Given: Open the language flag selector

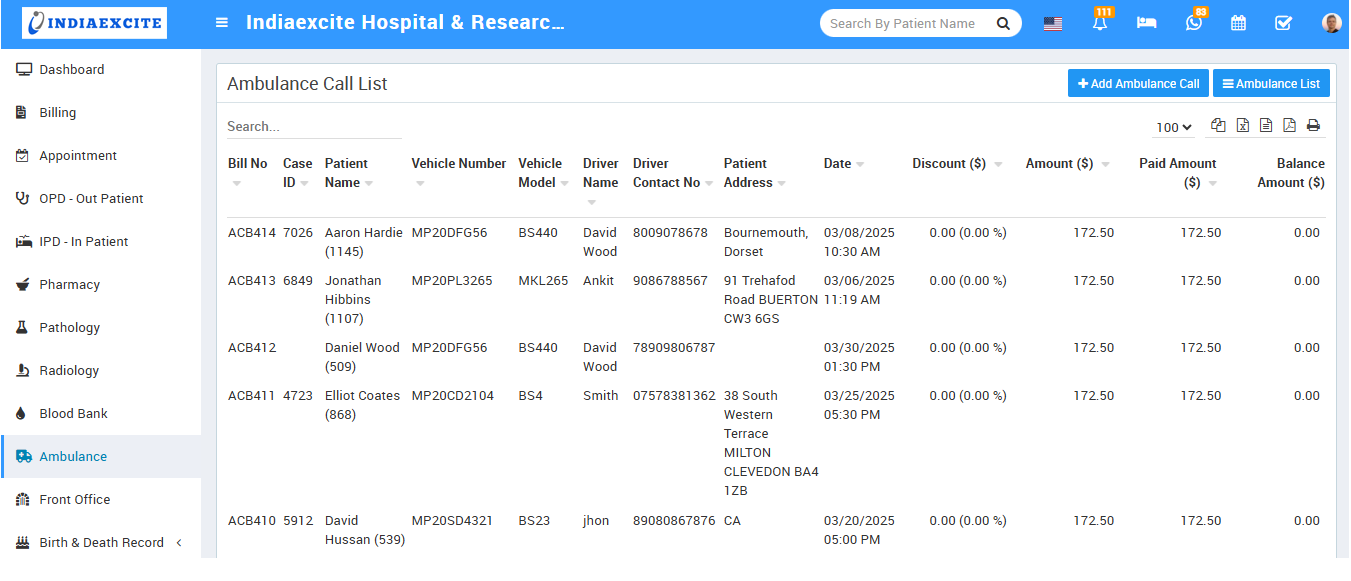Looking at the screenshot, I should pyautogui.click(x=1052, y=24).
